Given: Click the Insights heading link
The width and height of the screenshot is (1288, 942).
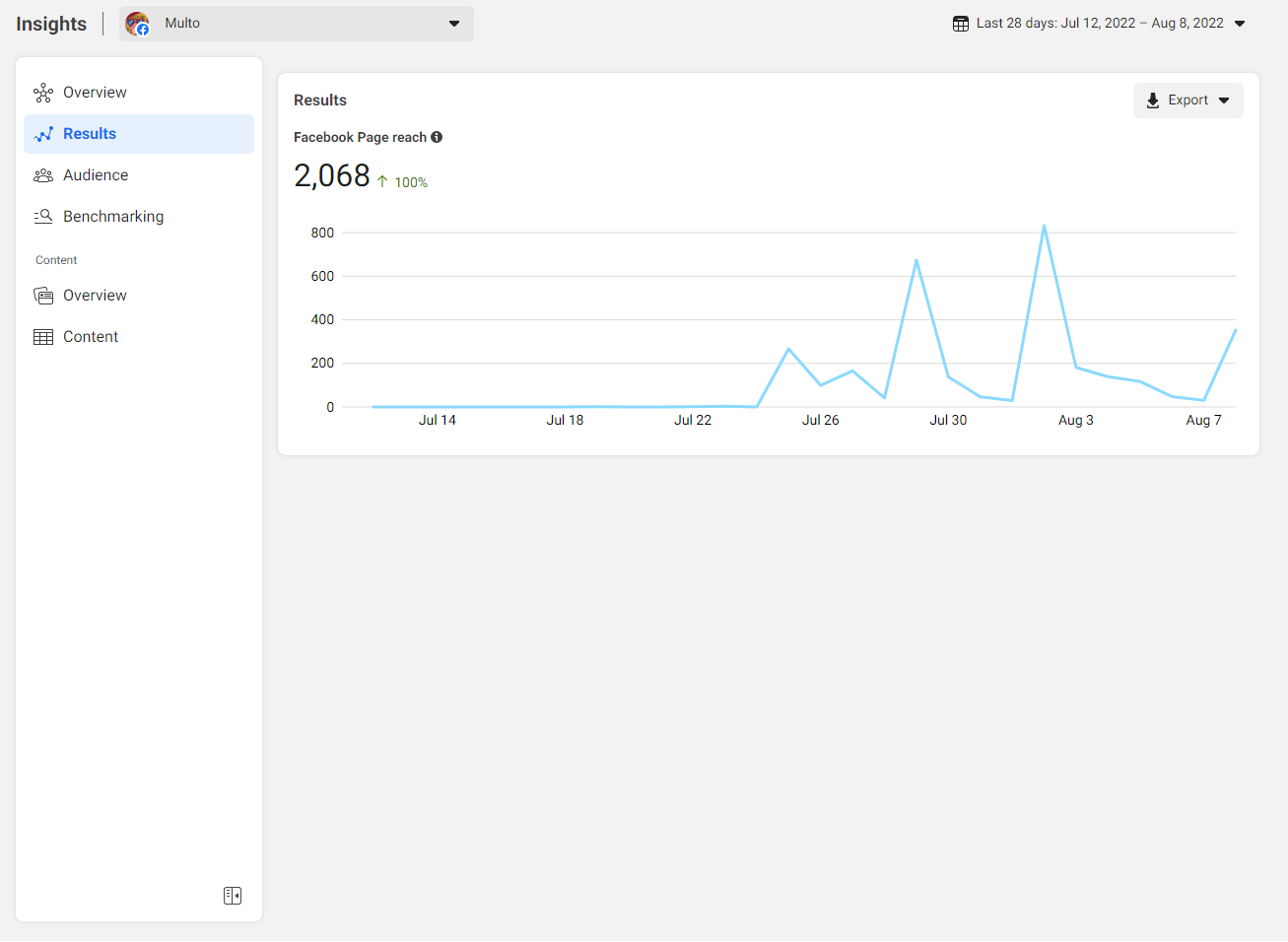Looking at the screenshot, I should [51, 24].
